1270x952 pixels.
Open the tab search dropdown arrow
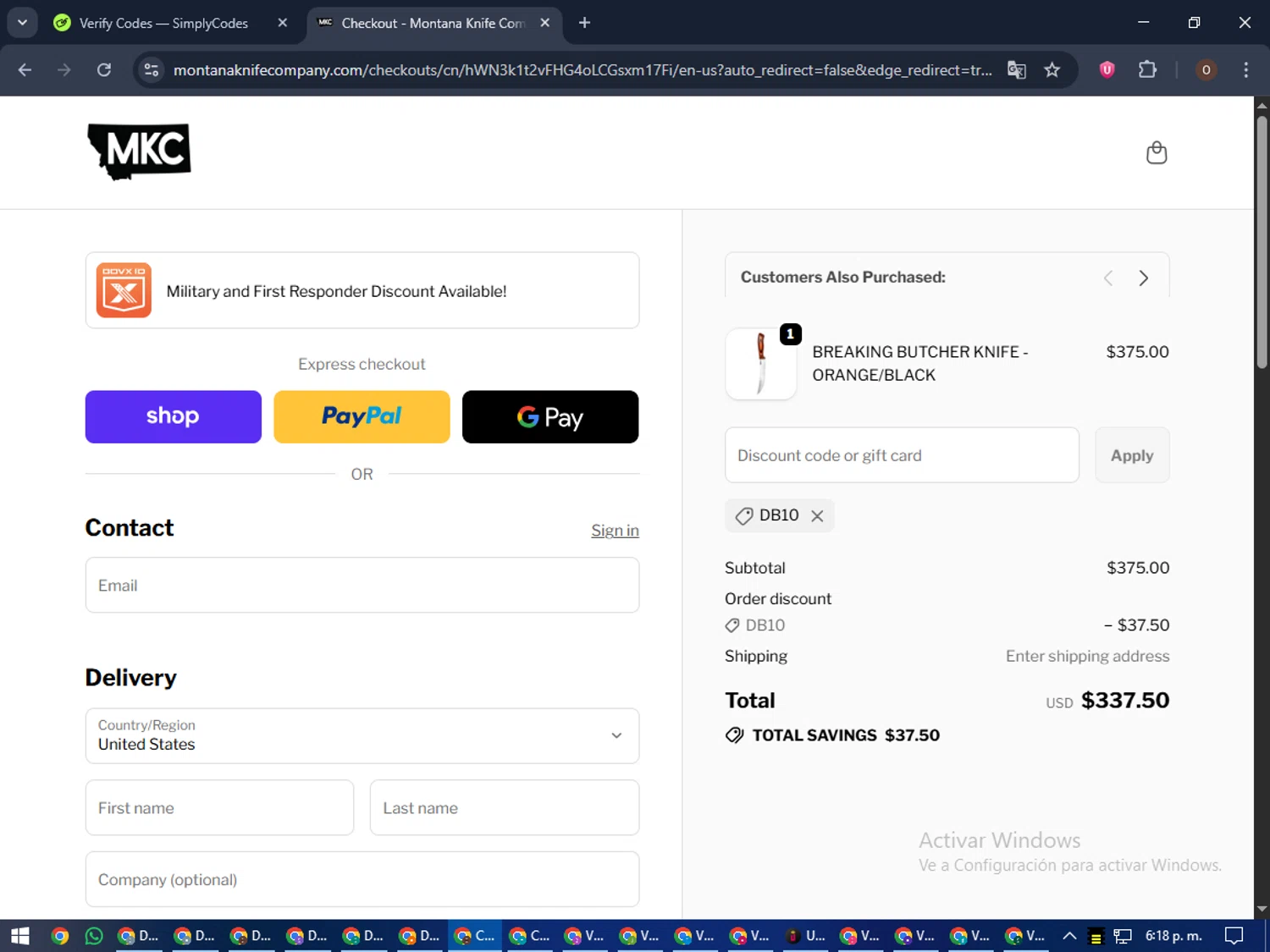pyautogui.click(x=22, y=23)
